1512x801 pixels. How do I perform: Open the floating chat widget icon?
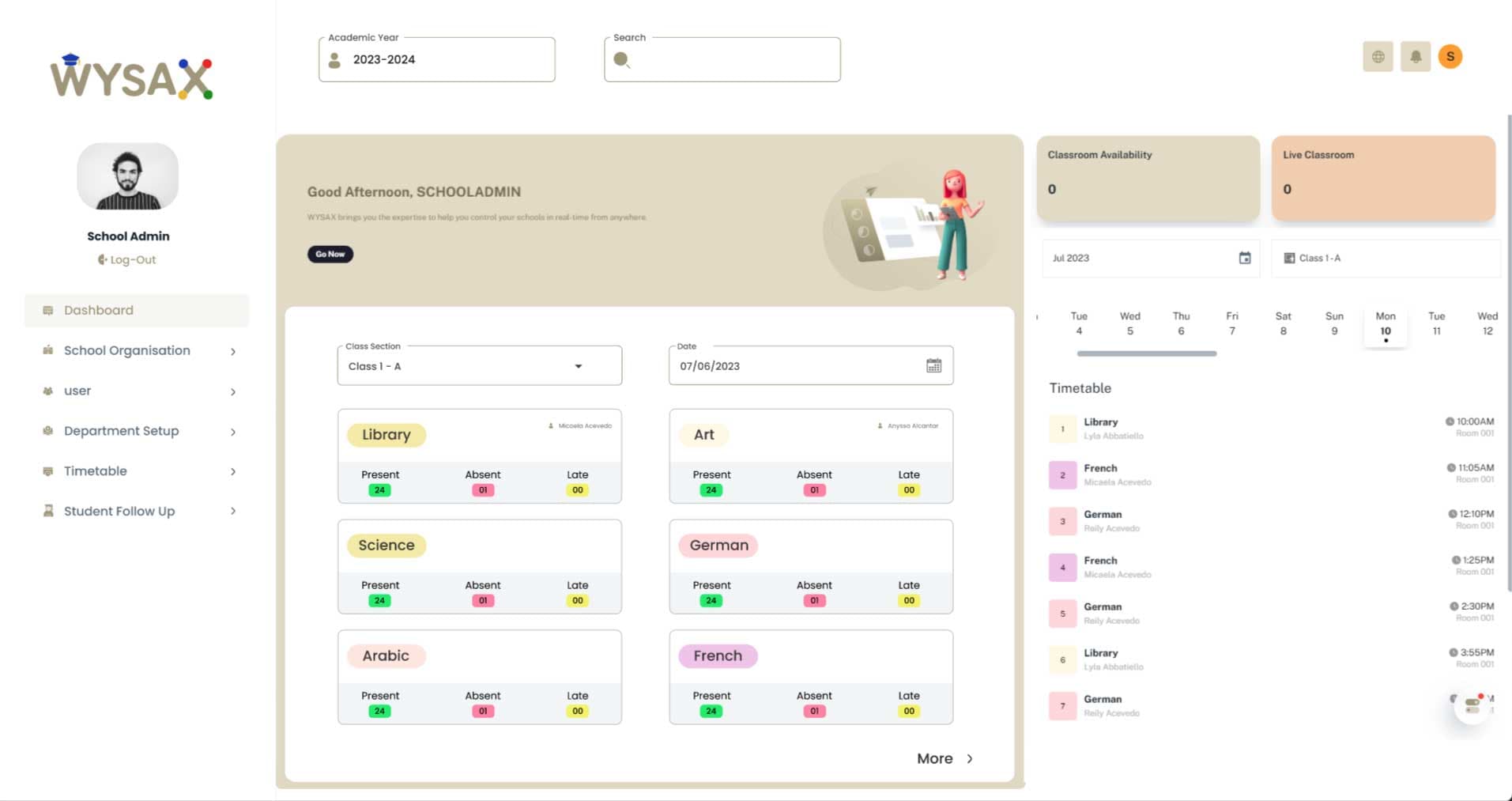coord(1472,705)
